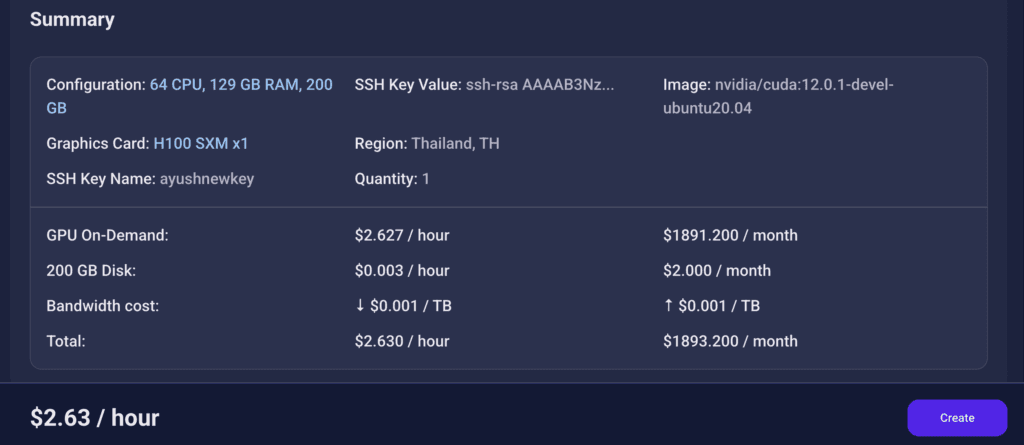The height and width of the screenshot is (445, 1024).
Task: Click the Region Thailand, TH value
Action: 455,144
